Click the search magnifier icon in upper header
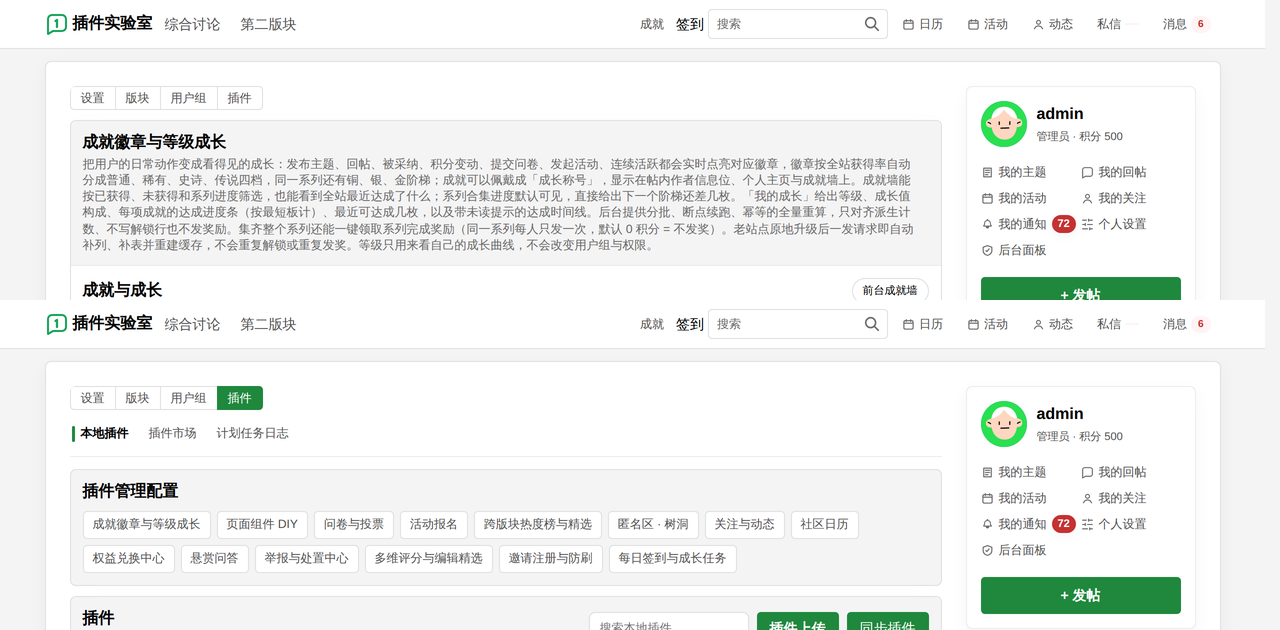 pos(872,24)
